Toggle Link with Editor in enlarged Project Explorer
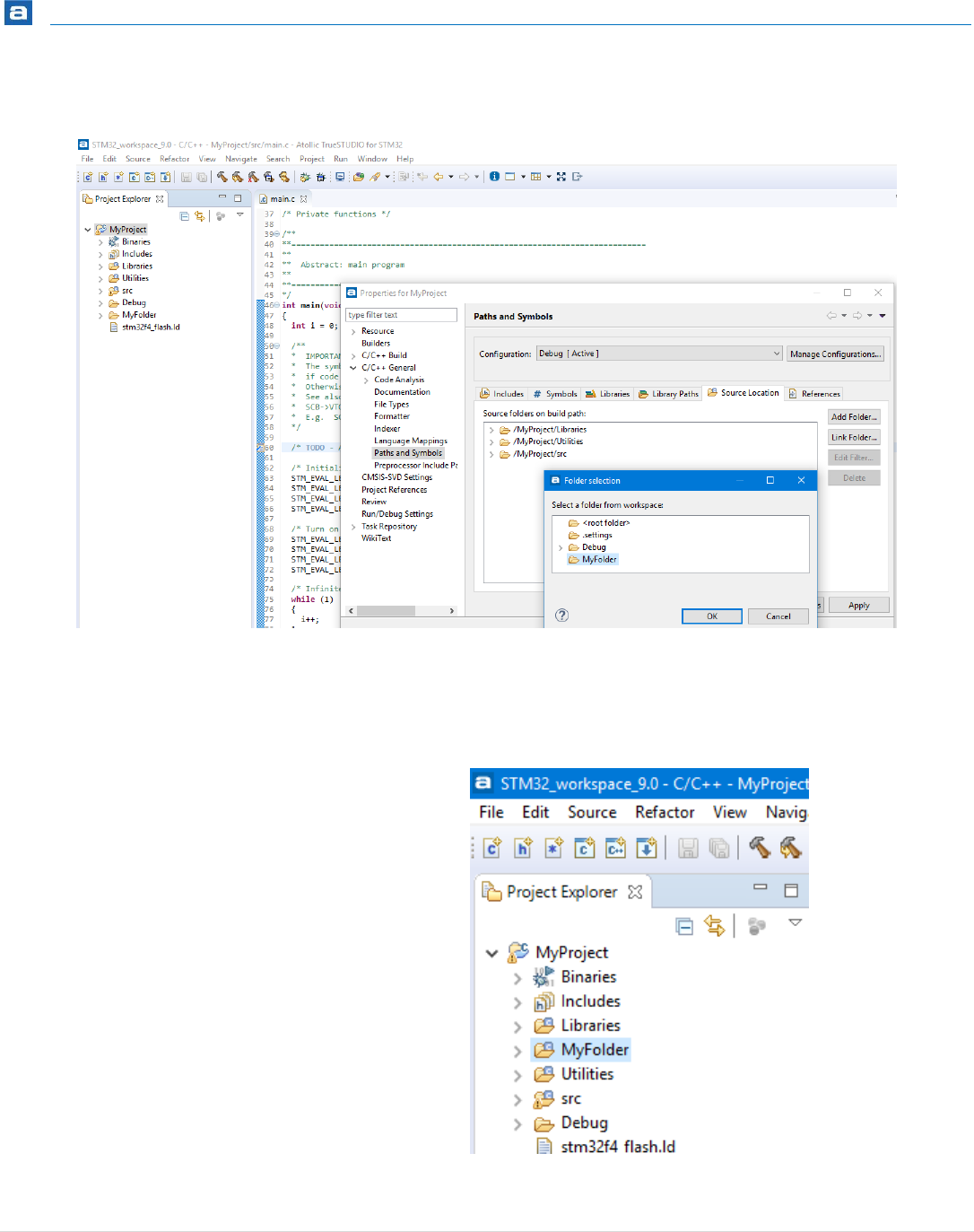 (715, 925)
